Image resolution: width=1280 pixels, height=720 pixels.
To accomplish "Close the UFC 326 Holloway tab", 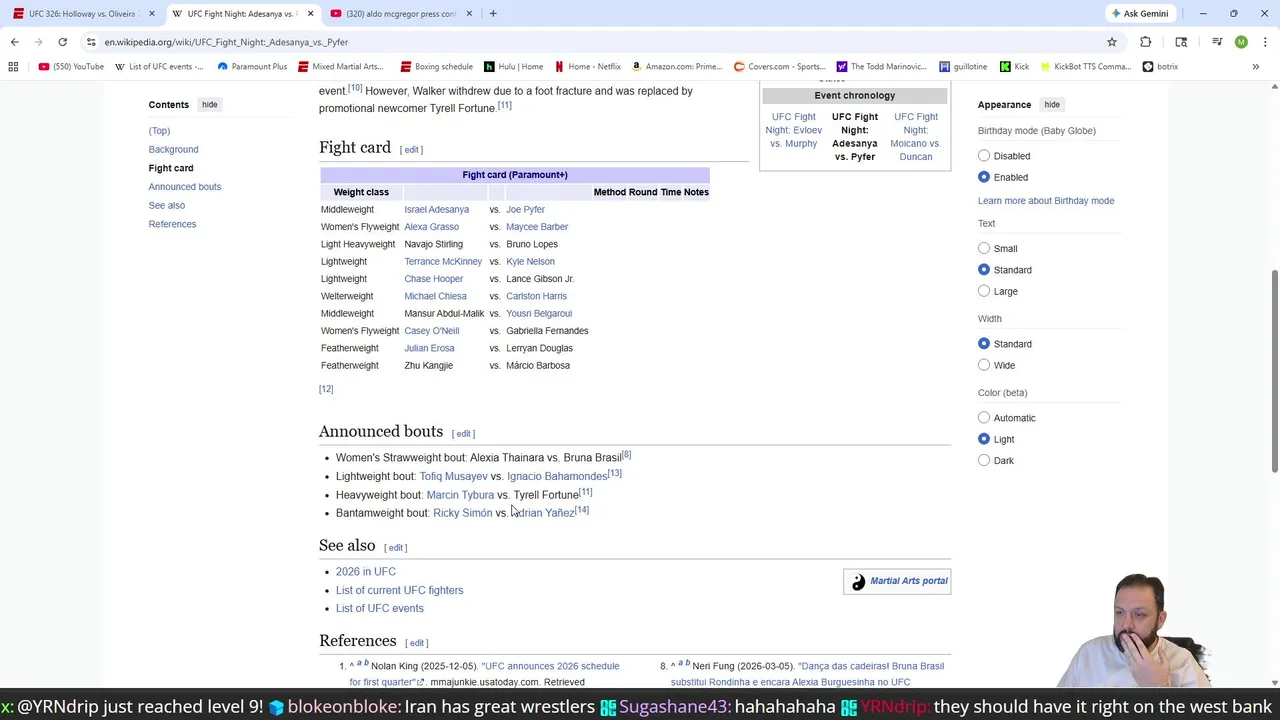I will point(152,14).
